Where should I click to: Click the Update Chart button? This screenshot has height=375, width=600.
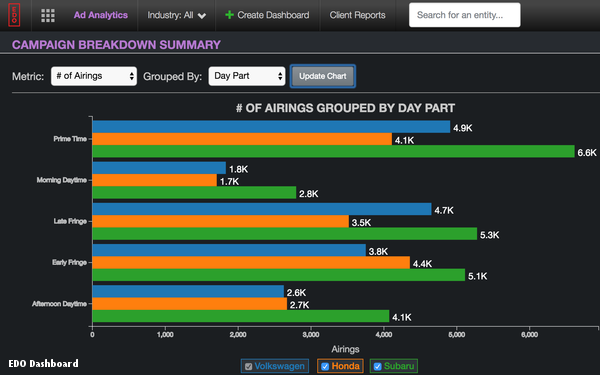[323, 76]
